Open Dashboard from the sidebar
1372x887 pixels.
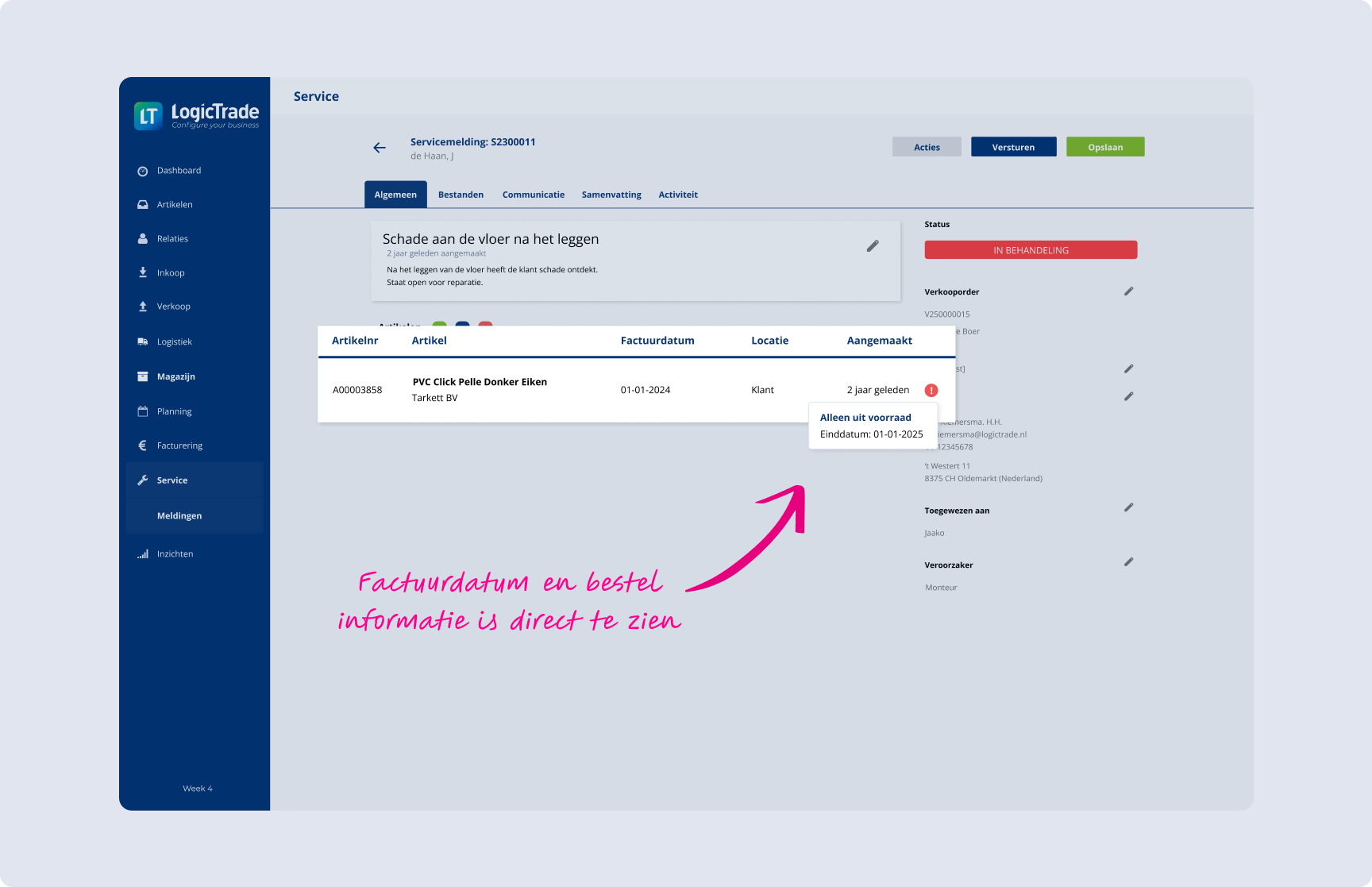click(179, 171)
